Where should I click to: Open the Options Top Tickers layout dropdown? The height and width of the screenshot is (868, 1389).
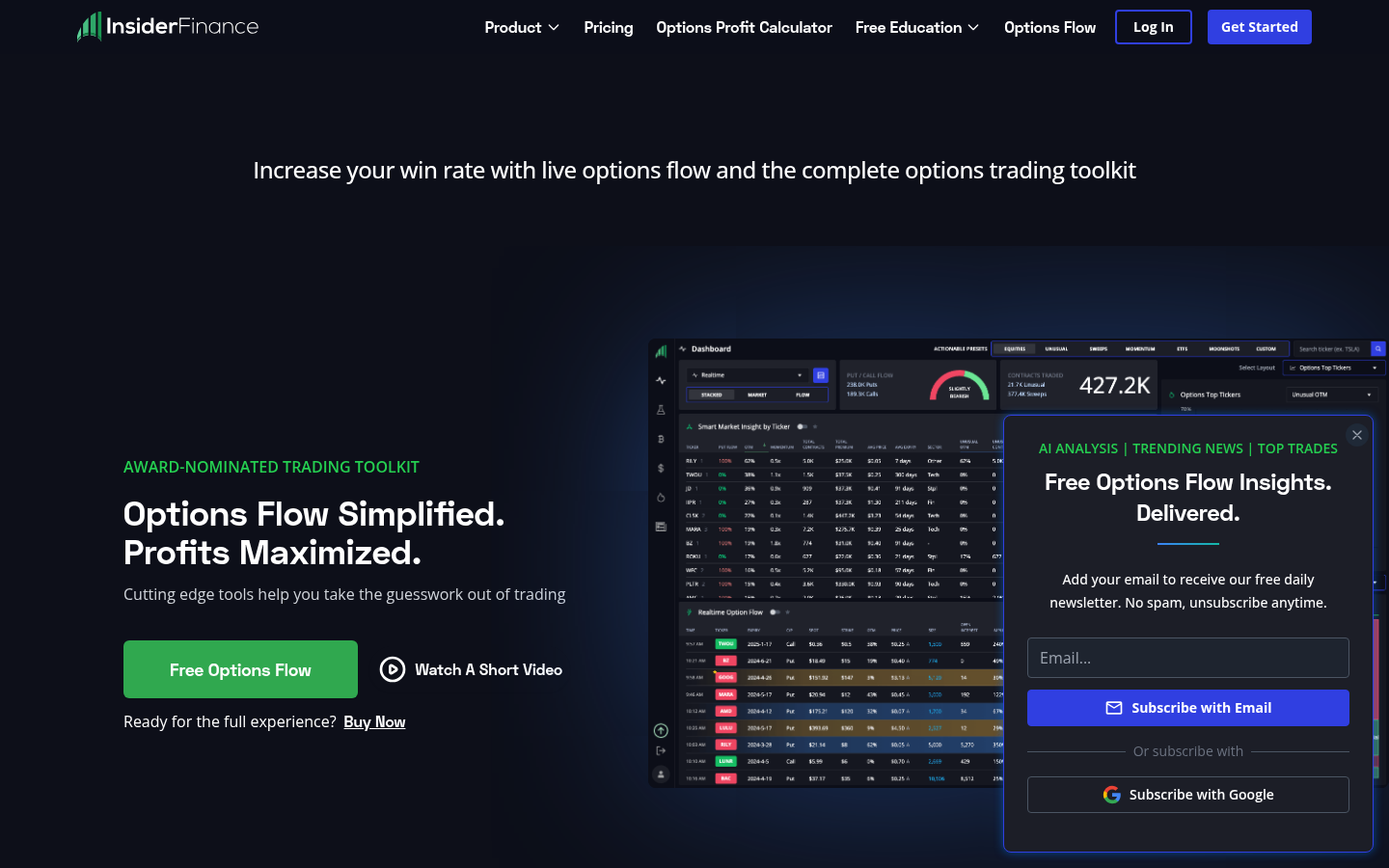point(1335,367)
